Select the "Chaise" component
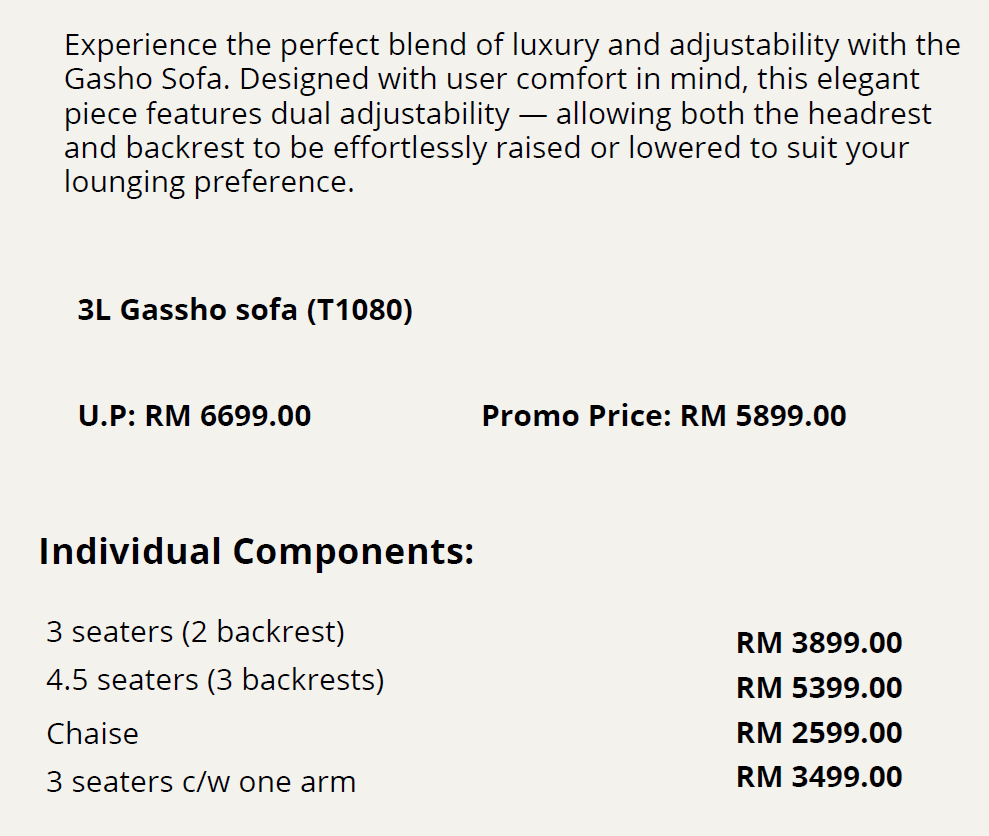 click(x=92, y=734)
